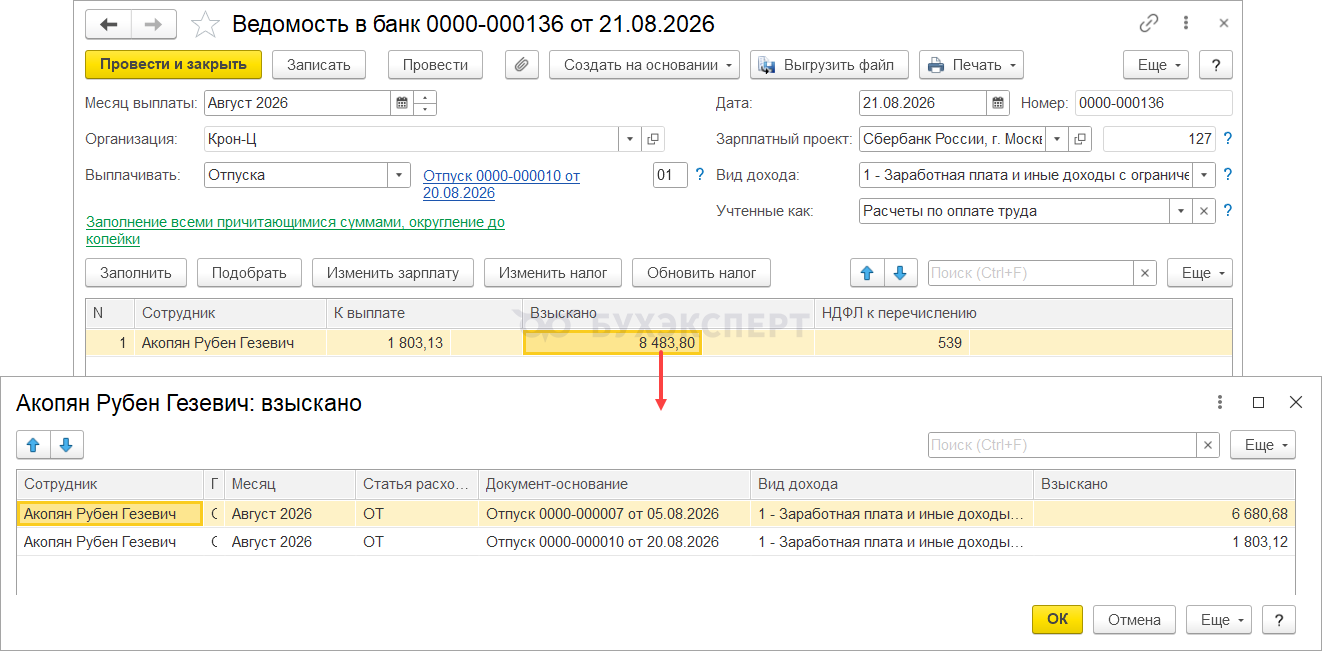
Task: Open calendar picker for Дата field
Action: (998, 103)
